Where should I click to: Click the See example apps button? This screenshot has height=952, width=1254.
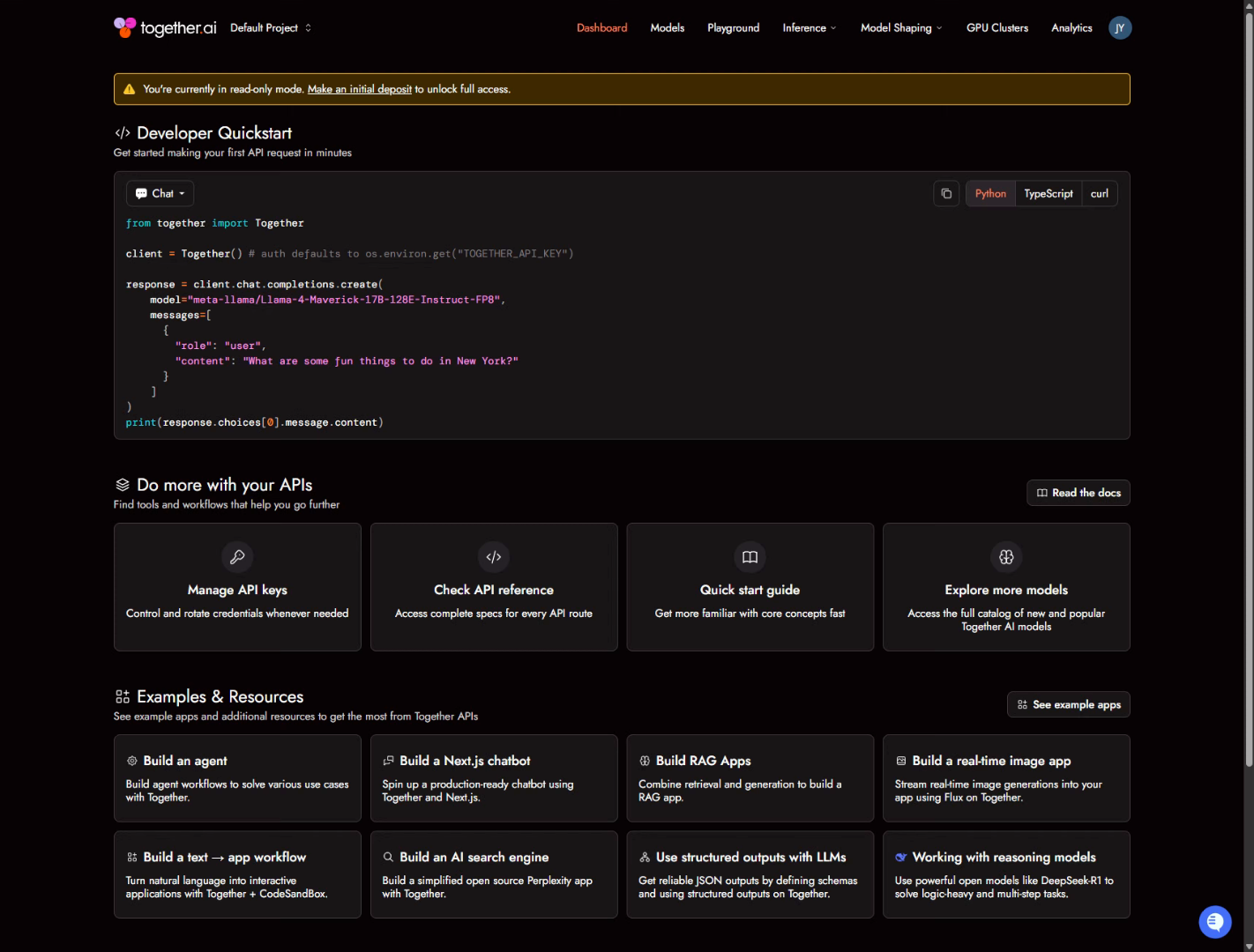1069,704
